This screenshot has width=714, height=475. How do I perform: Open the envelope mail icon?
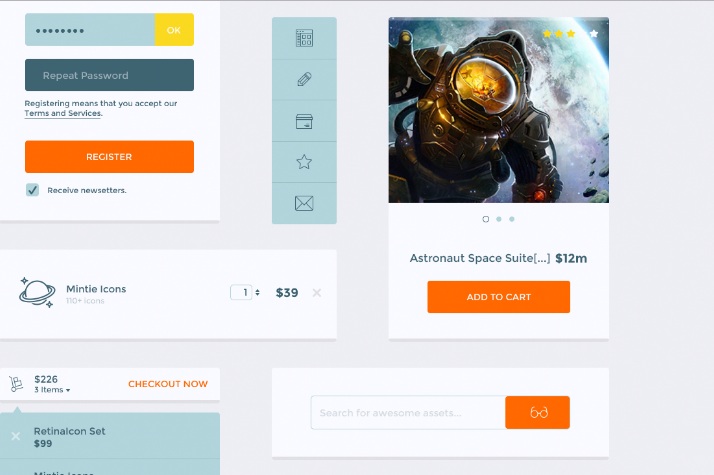[304, 203]
